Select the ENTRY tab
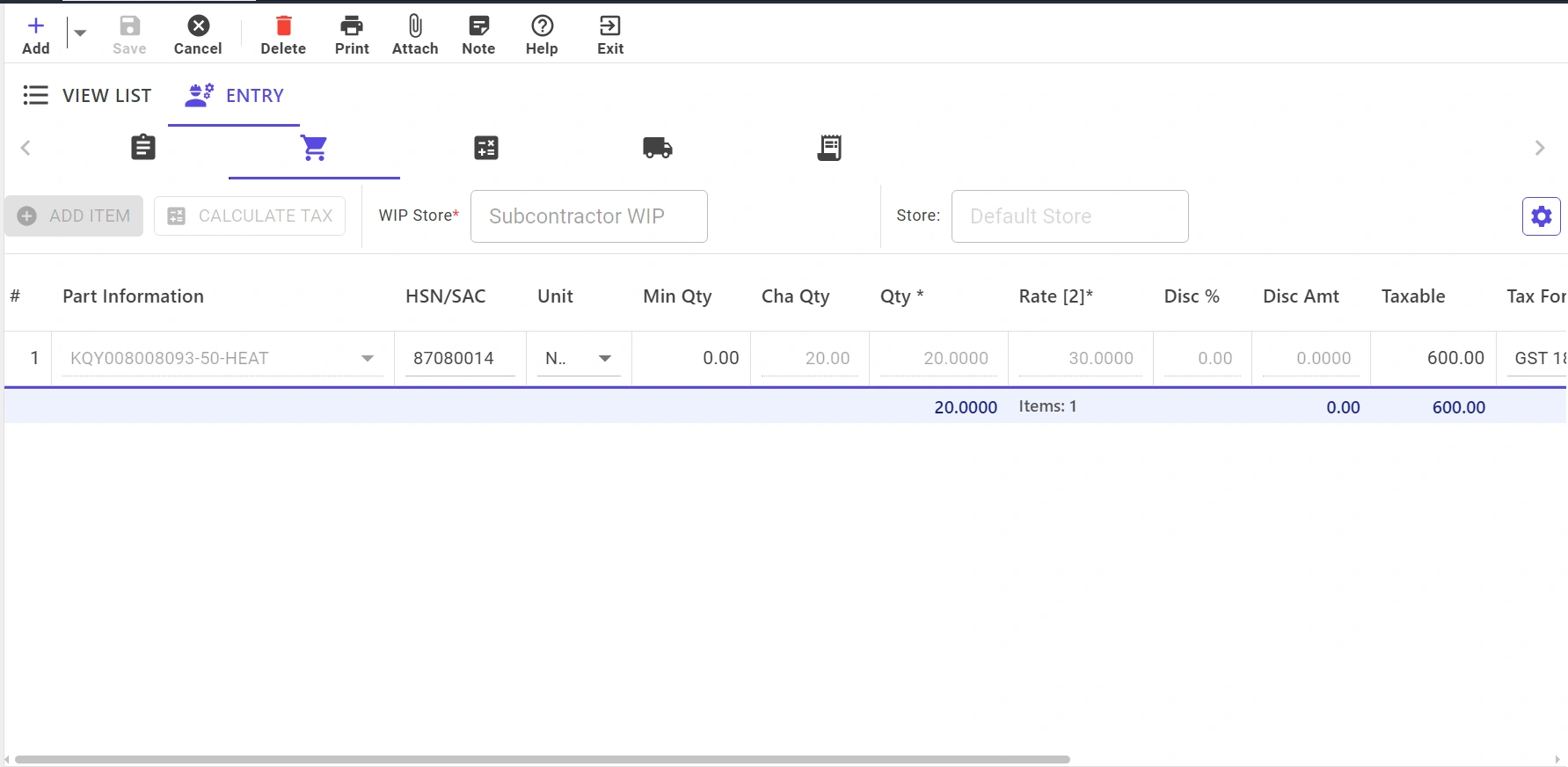The width and height of the screenshot is (1568, 767). coord(234,95)
